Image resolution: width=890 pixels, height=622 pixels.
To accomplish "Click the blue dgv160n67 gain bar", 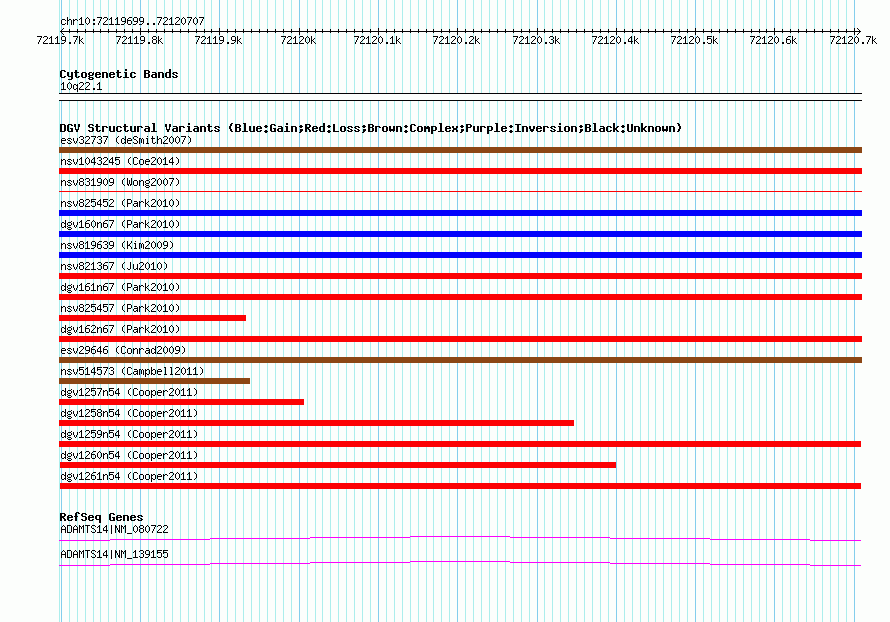I will click(460, 234).
